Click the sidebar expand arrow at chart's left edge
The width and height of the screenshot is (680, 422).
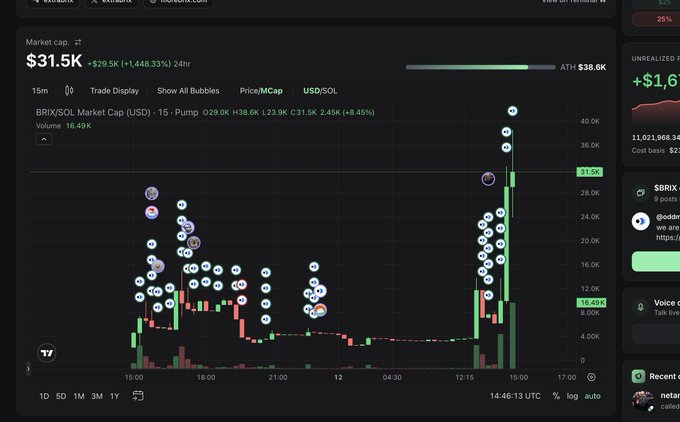[x=28, y=369]
